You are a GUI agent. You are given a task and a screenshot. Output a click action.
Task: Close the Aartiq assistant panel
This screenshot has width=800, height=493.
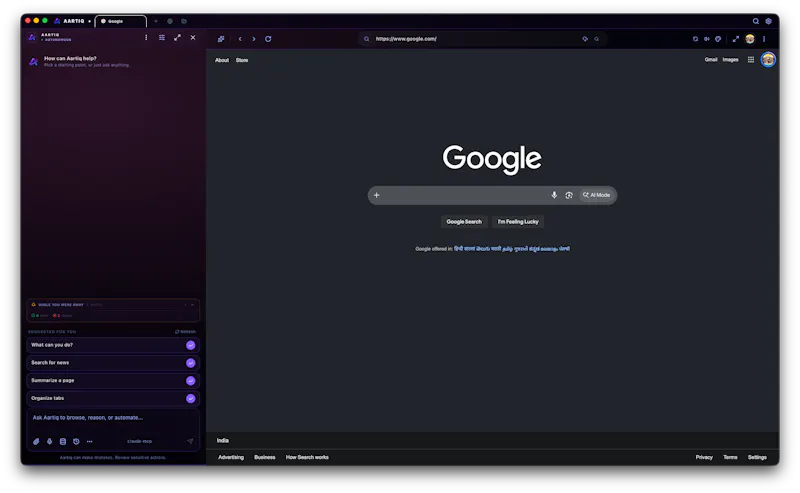pyautogui.click(x=193, y=37)
